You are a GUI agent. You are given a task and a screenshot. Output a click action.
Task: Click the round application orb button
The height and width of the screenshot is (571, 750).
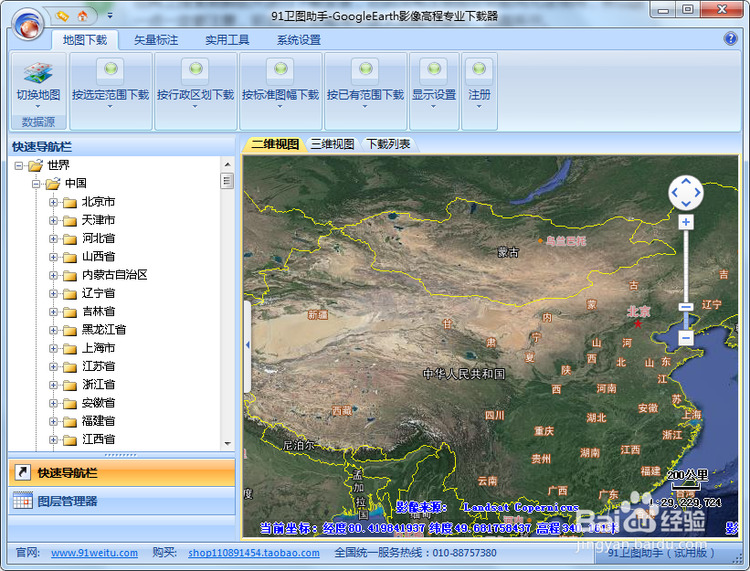pos(29,24)
